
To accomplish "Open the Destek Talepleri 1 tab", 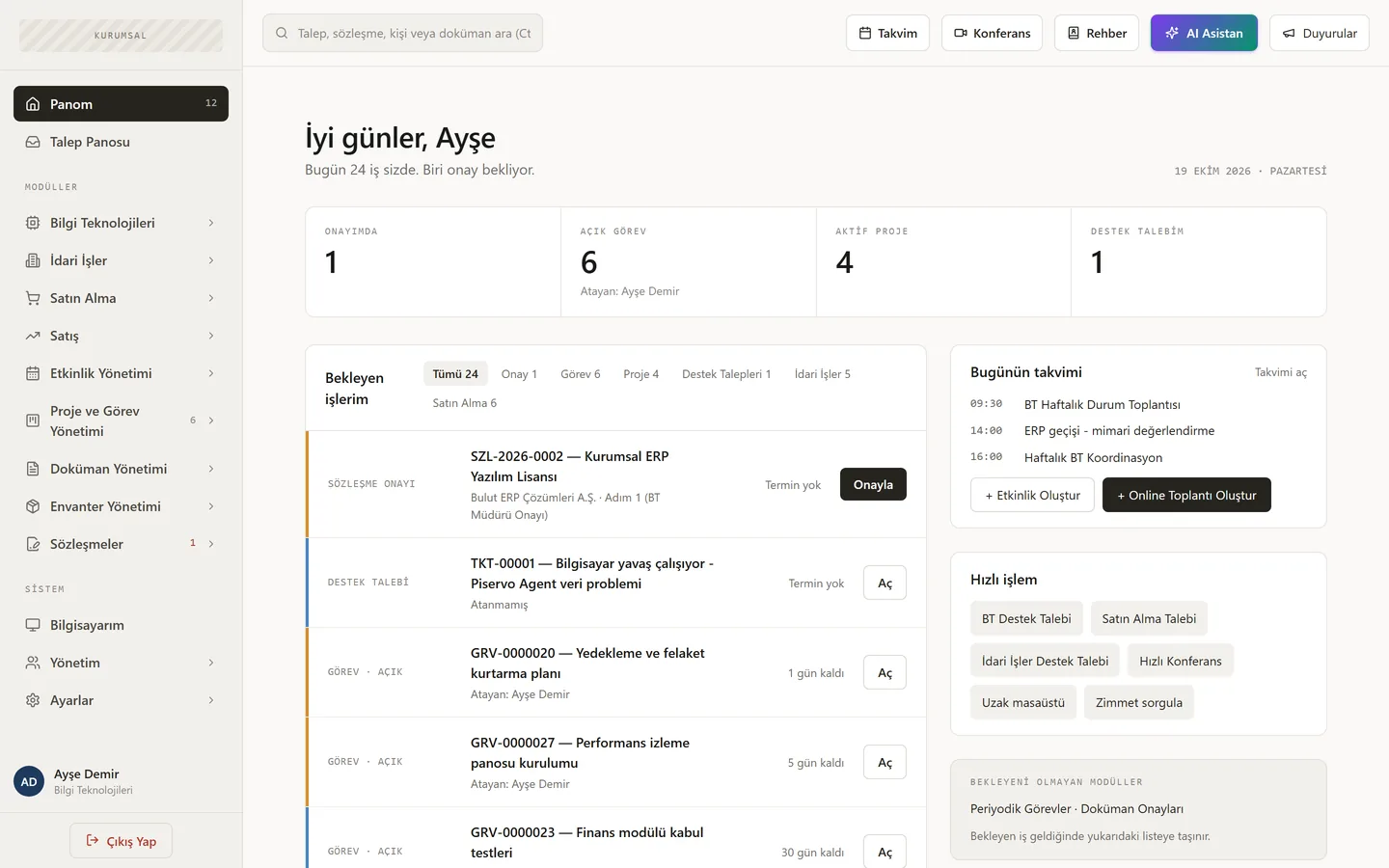I will pos(726,374).
